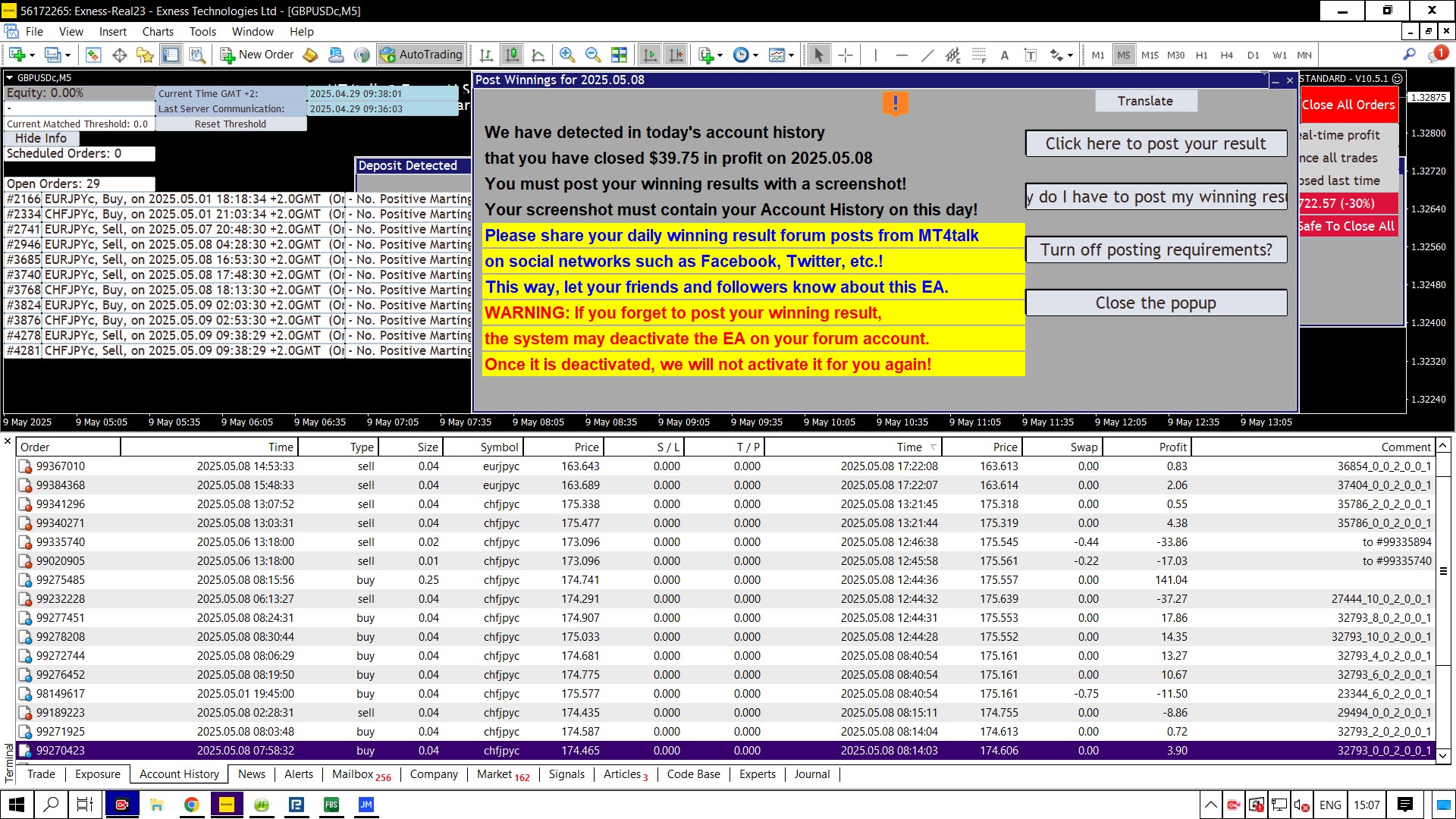1456x819 pixels.
Task: Open the Charts menu
Action: [x=157, y=31]
